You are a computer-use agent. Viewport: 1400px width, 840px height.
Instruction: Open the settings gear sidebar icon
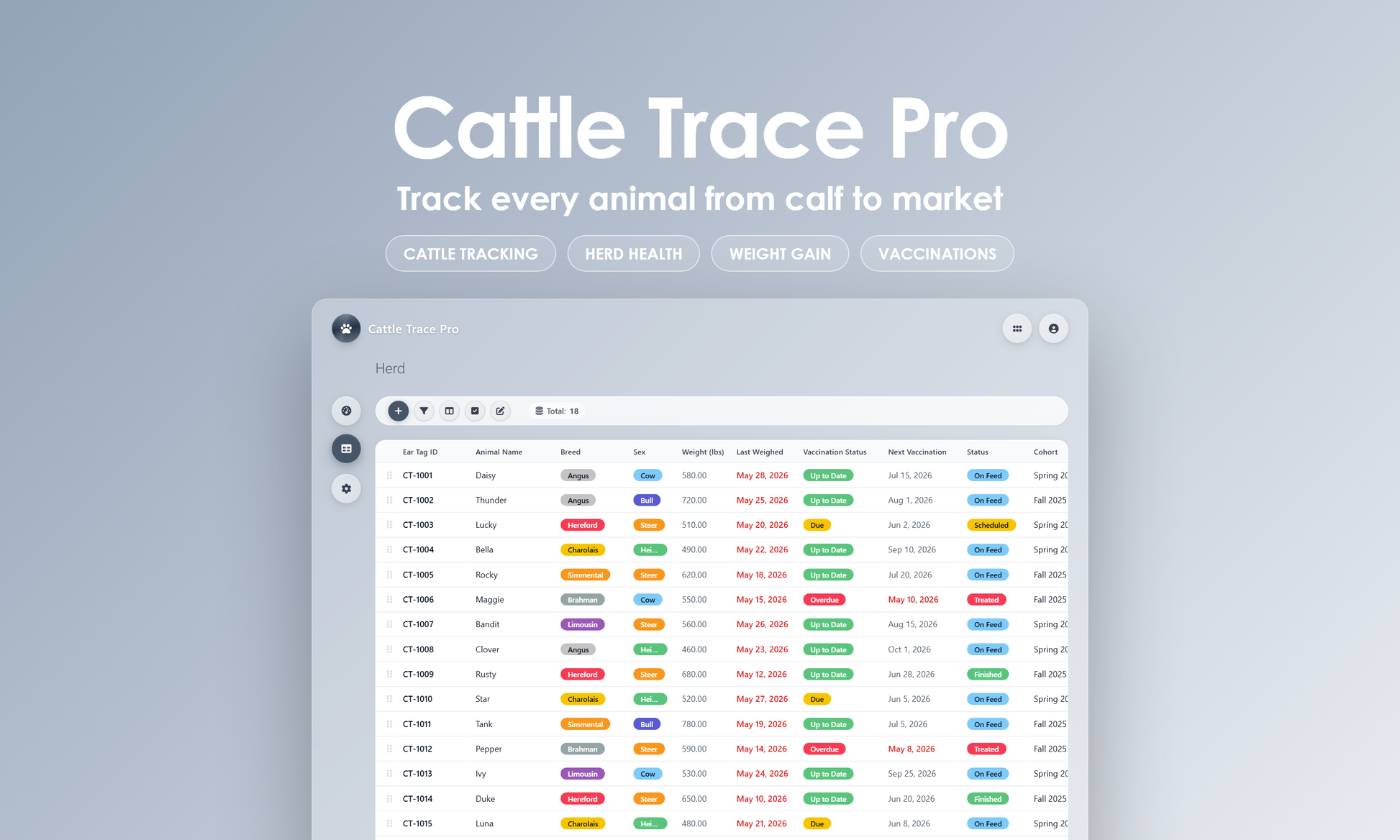tap(346, 488)
